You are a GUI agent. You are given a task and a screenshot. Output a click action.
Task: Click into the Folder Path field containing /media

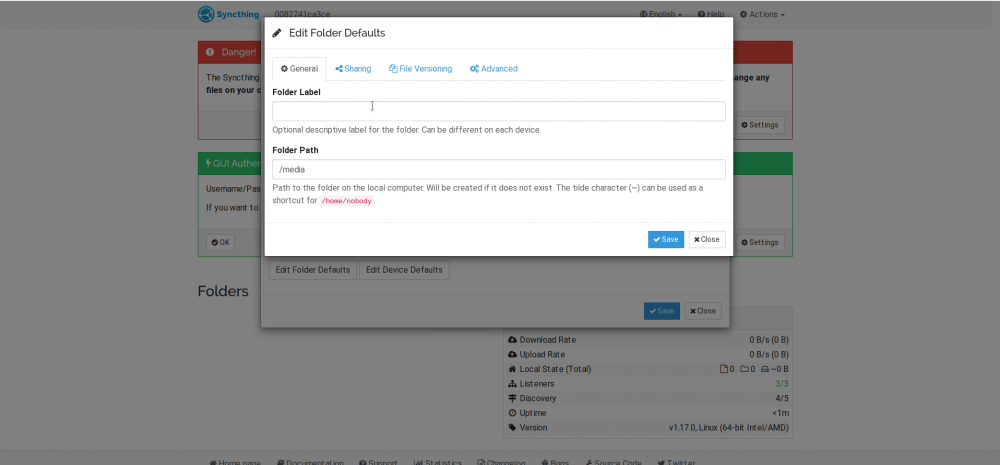[499, 169]
